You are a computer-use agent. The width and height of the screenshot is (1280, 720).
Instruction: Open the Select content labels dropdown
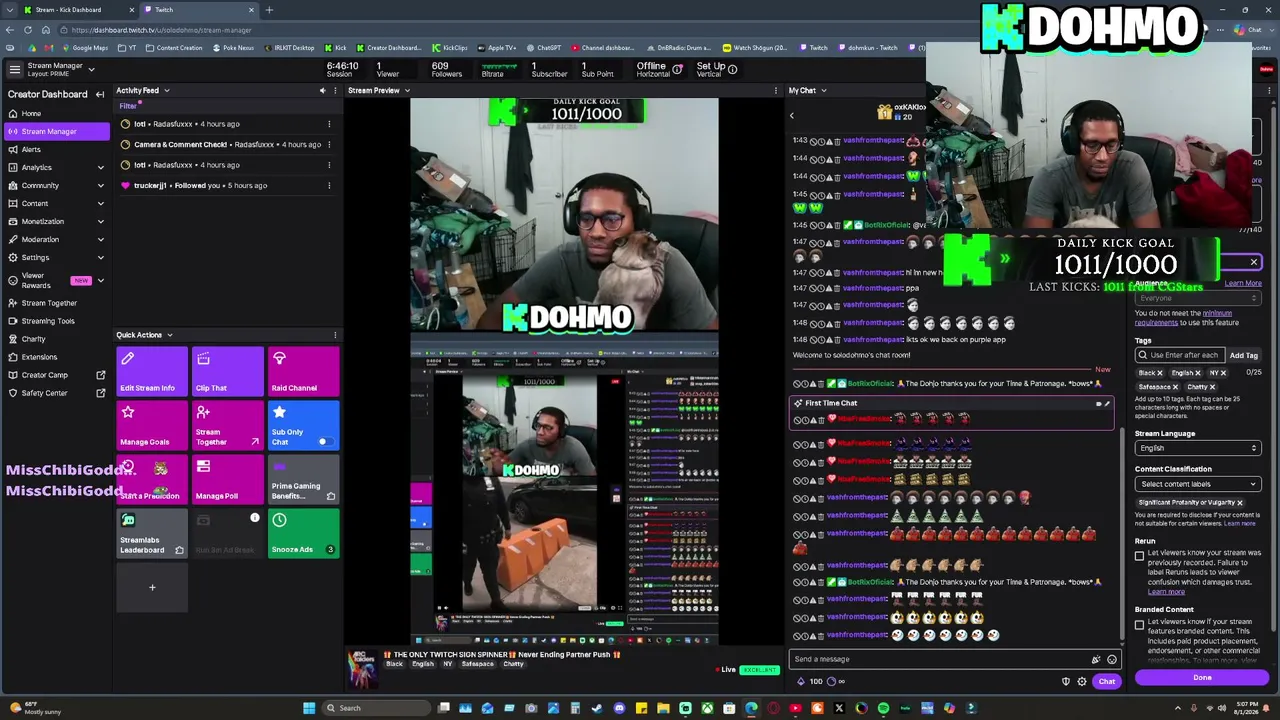point(1197,484)
